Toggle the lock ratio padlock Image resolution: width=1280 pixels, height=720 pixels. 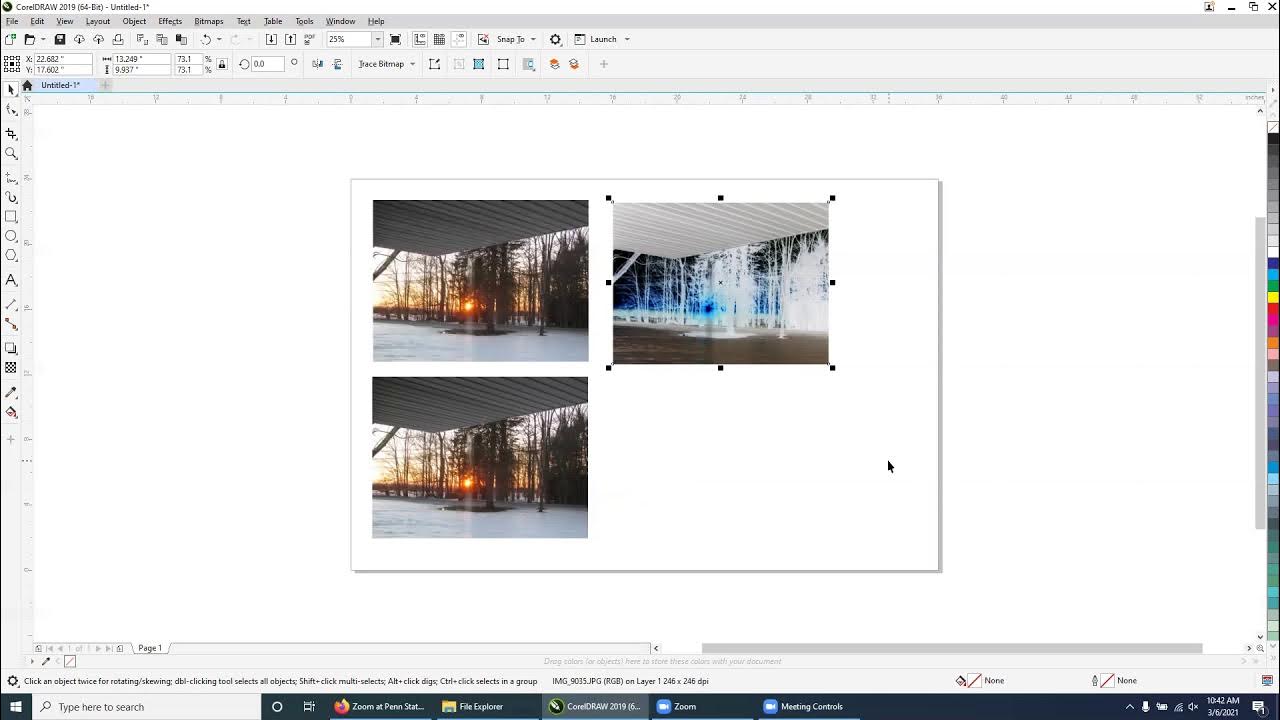coord(221,64)
